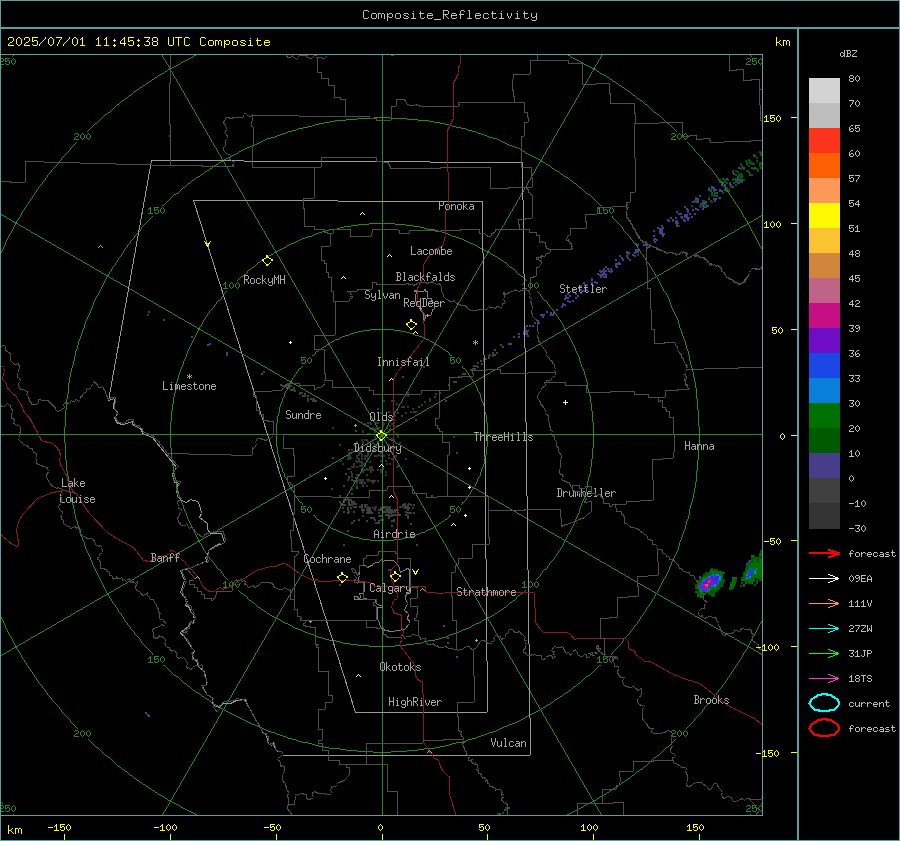The image size is (900, 841).
Task: Choose the light orange swatch between 57 and 54
Action: pyautogui.click(x=824, y=191)
